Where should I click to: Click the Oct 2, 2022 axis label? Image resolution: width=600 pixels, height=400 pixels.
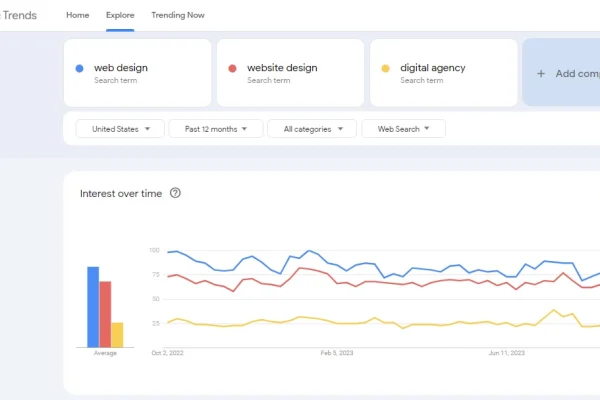(168, 353)
